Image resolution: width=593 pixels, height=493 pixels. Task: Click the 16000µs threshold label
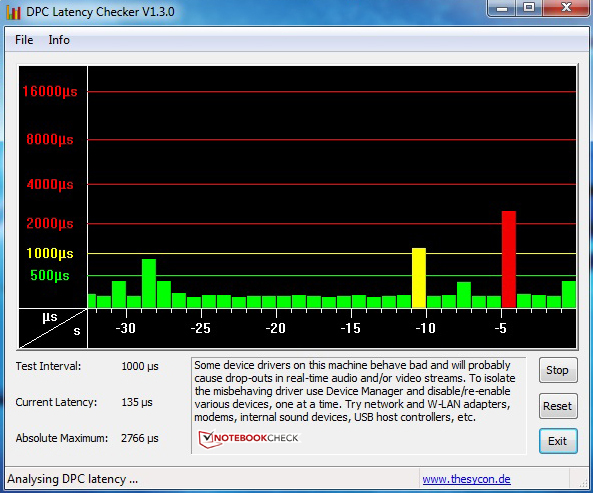pos(50,91)
